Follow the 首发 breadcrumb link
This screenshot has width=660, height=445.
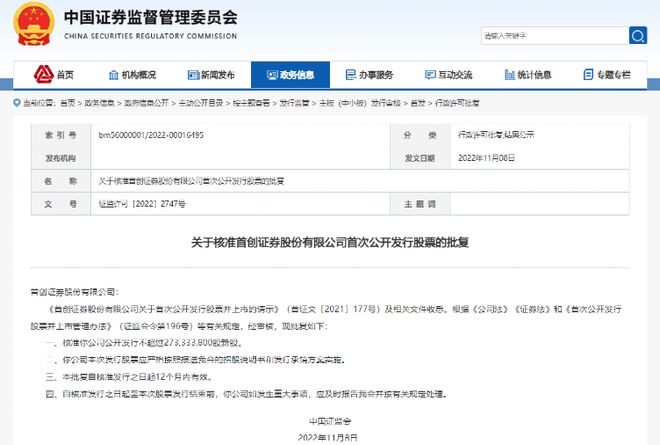click(418, 103)
